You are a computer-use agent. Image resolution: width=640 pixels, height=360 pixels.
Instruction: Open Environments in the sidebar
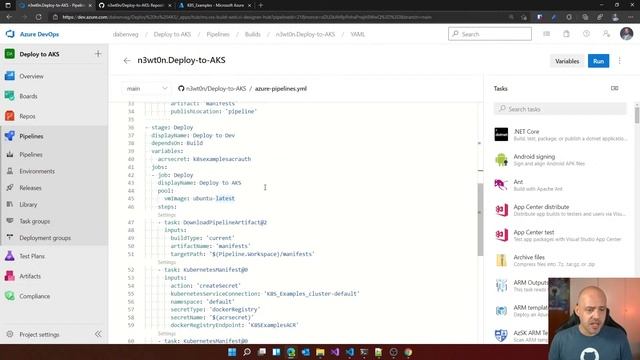point(37,171)
